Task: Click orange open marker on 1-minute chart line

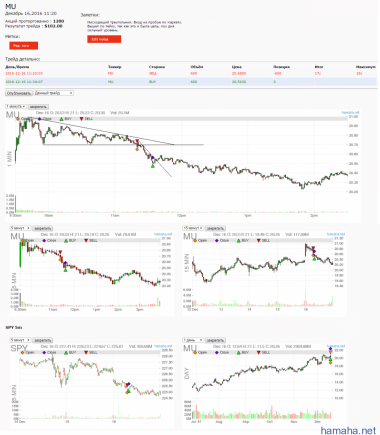Action: click(137, 149)
